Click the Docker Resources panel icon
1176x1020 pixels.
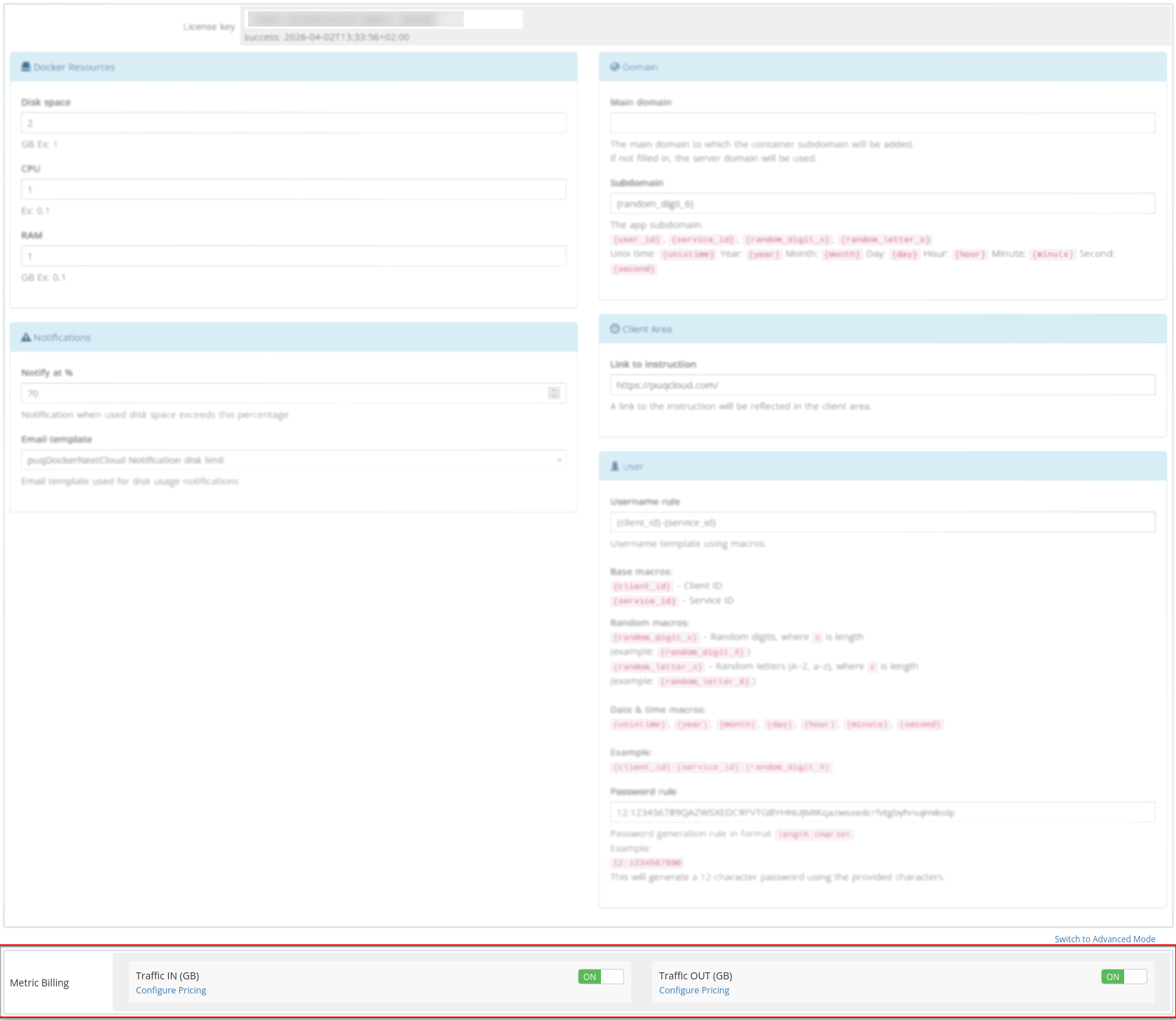26,67
